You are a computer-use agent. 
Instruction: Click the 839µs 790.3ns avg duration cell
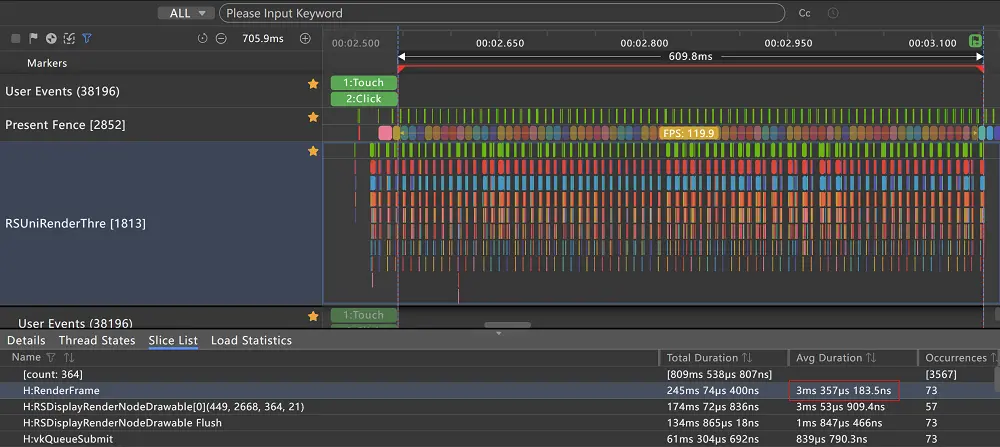(x=832, y=439)
